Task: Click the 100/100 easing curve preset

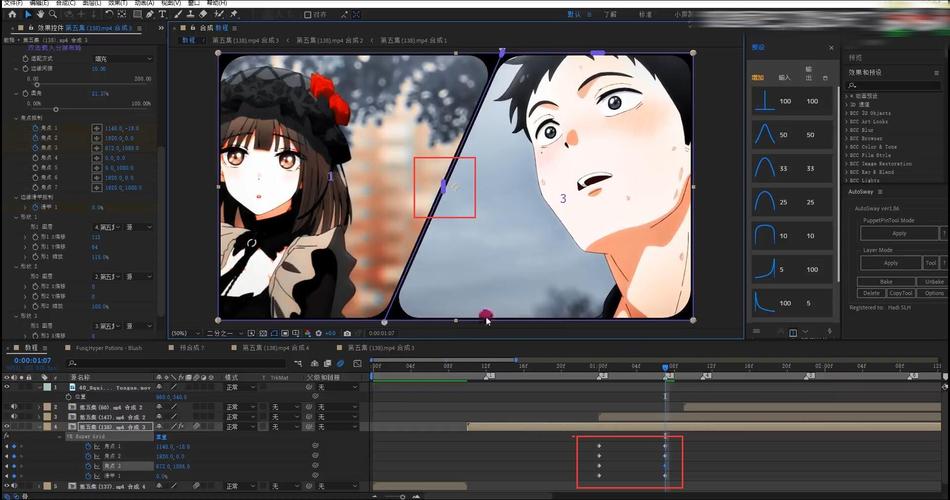Action: click(792, 101)
